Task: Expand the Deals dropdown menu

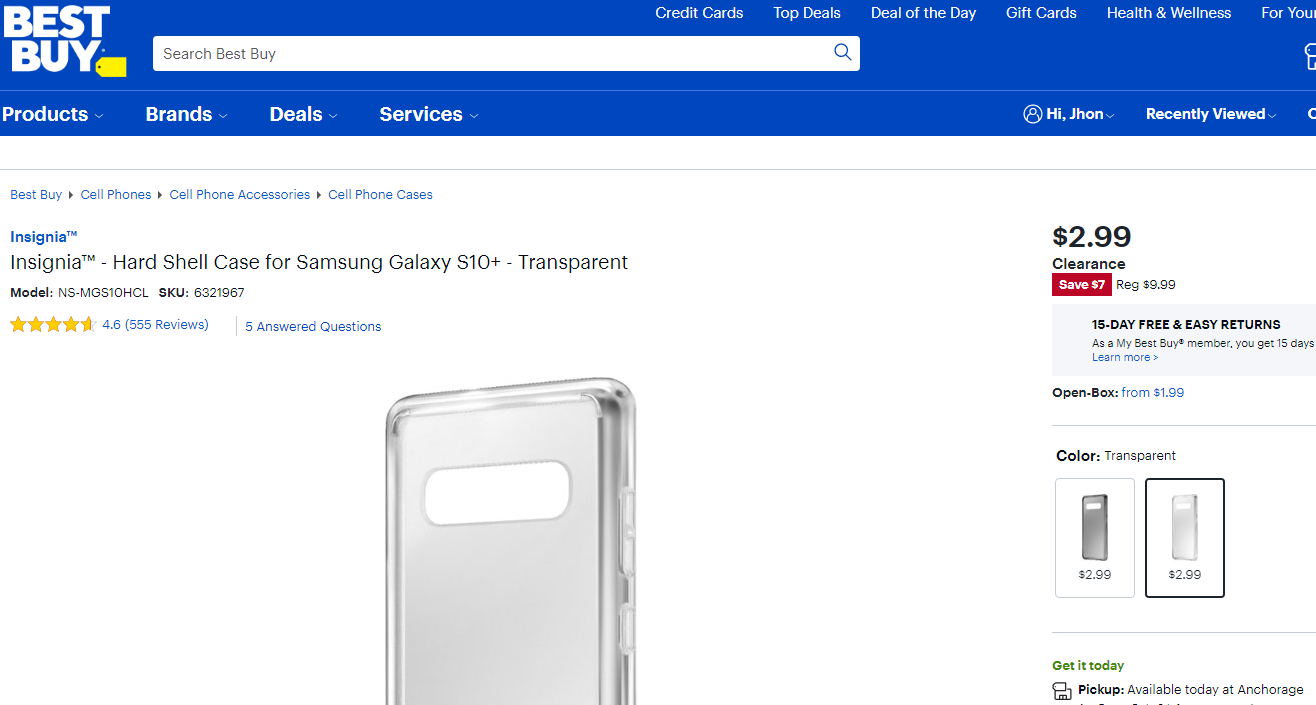Action: click(x=303, y=114)
